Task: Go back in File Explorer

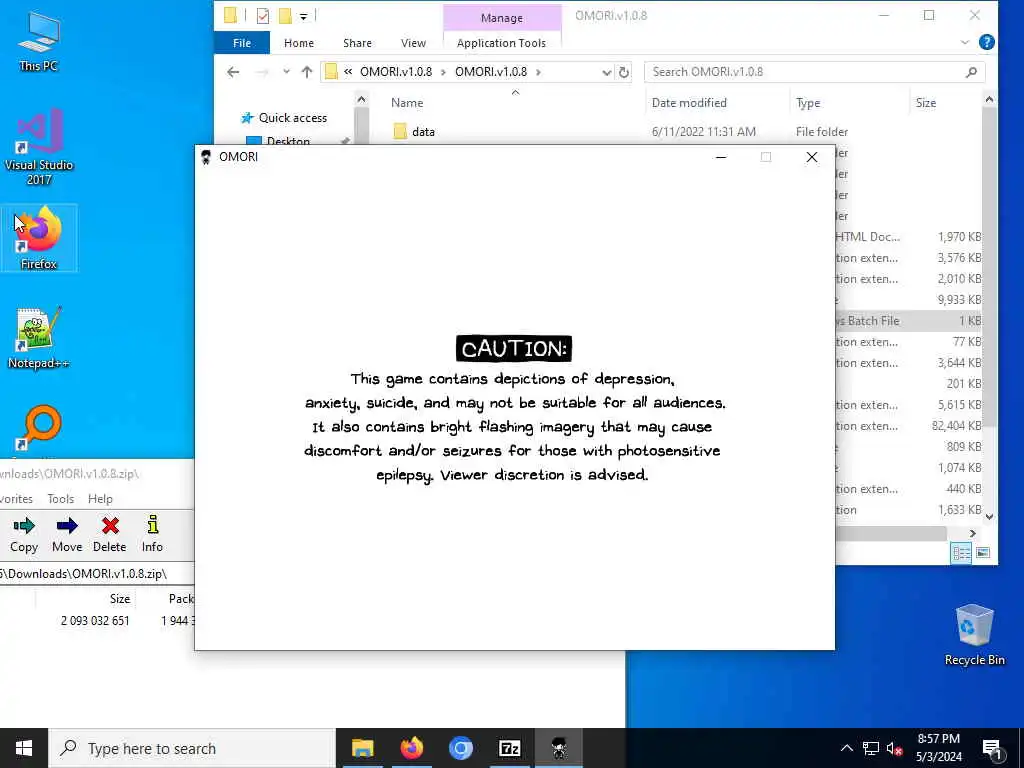Action: (x=233, y=72)
